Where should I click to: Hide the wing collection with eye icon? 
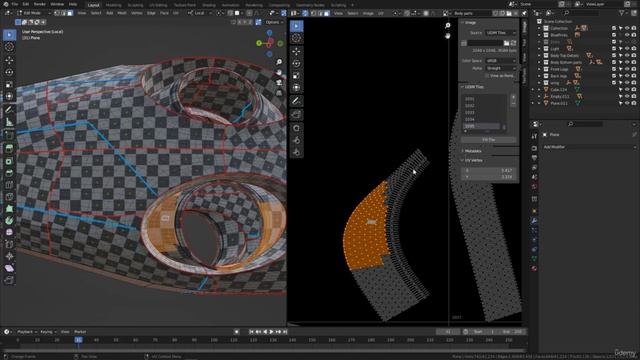627,83
